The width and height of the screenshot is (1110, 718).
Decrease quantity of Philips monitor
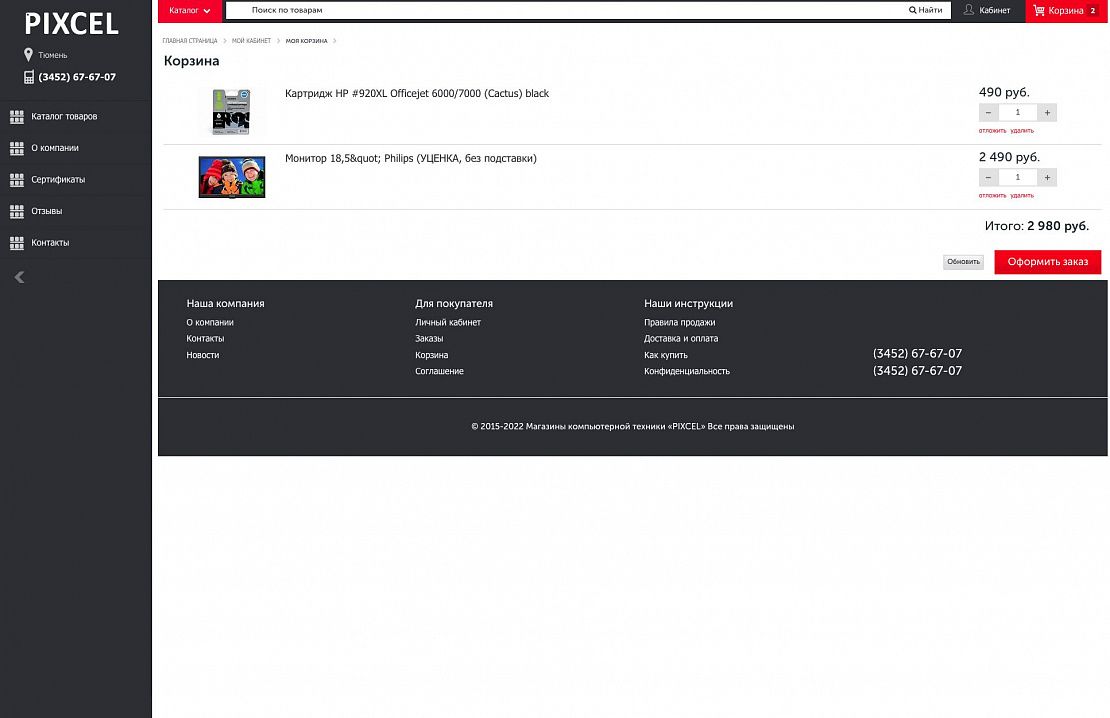pyautogui.click(x=988, y=177)
